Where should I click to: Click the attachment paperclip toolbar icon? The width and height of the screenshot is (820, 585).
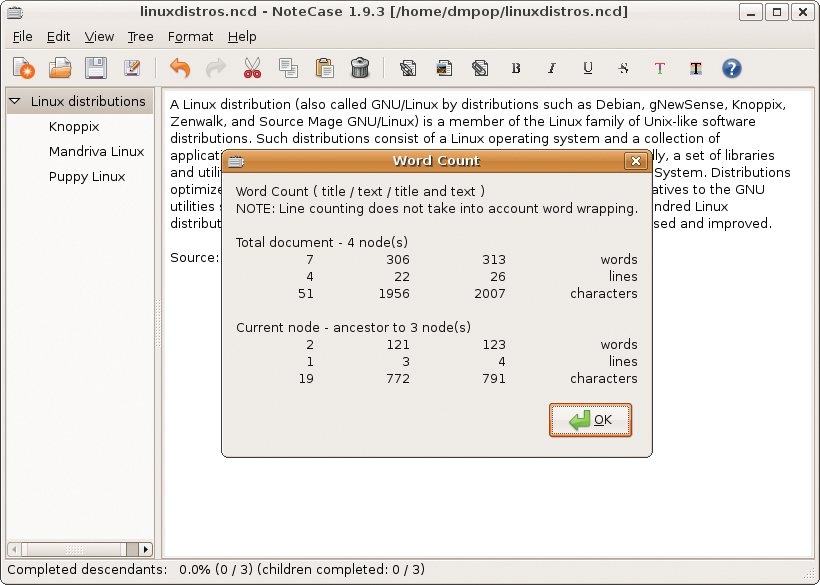(x=480, y=68)
